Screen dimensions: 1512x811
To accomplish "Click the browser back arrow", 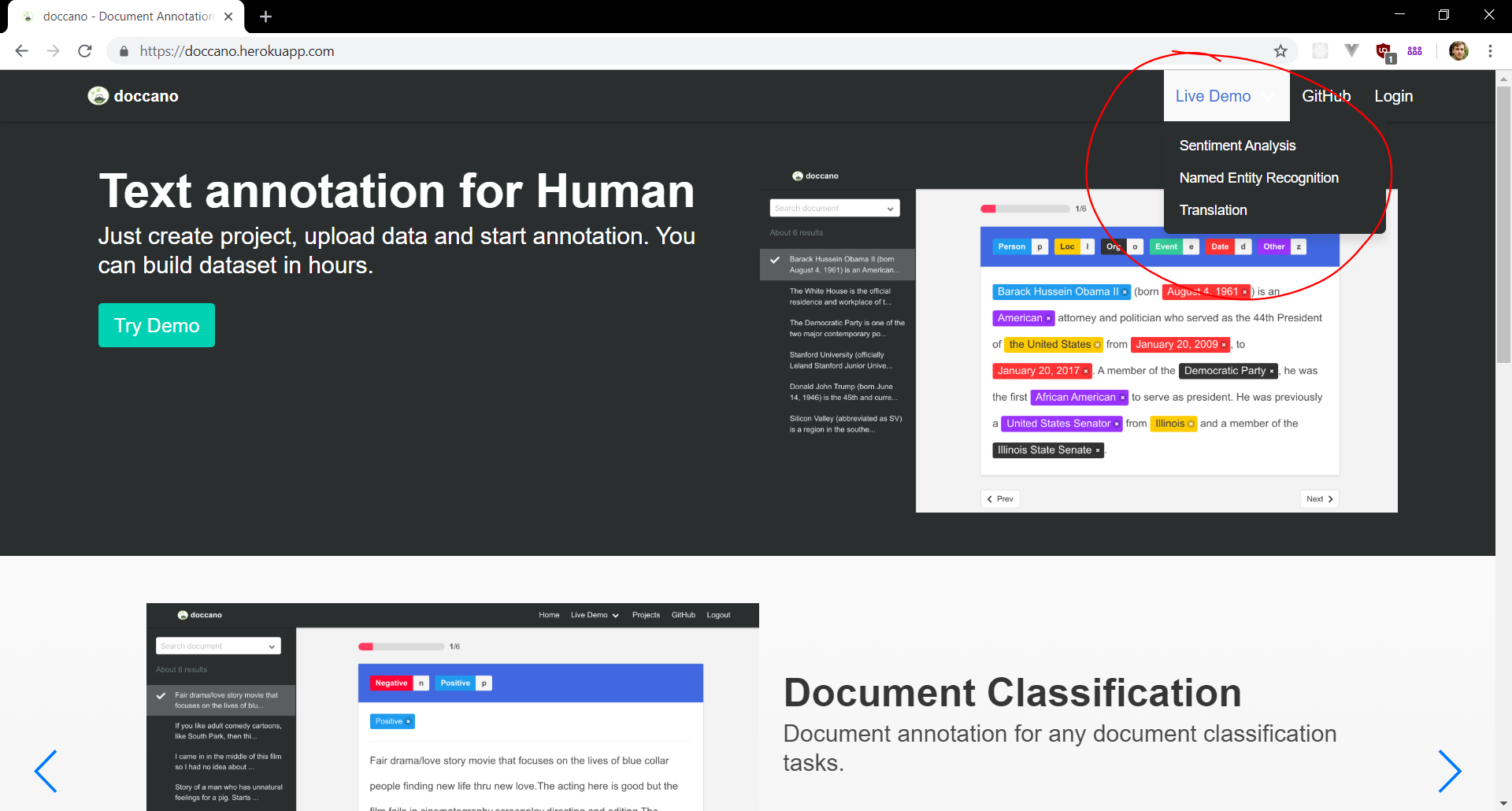I will coord(21,51).
